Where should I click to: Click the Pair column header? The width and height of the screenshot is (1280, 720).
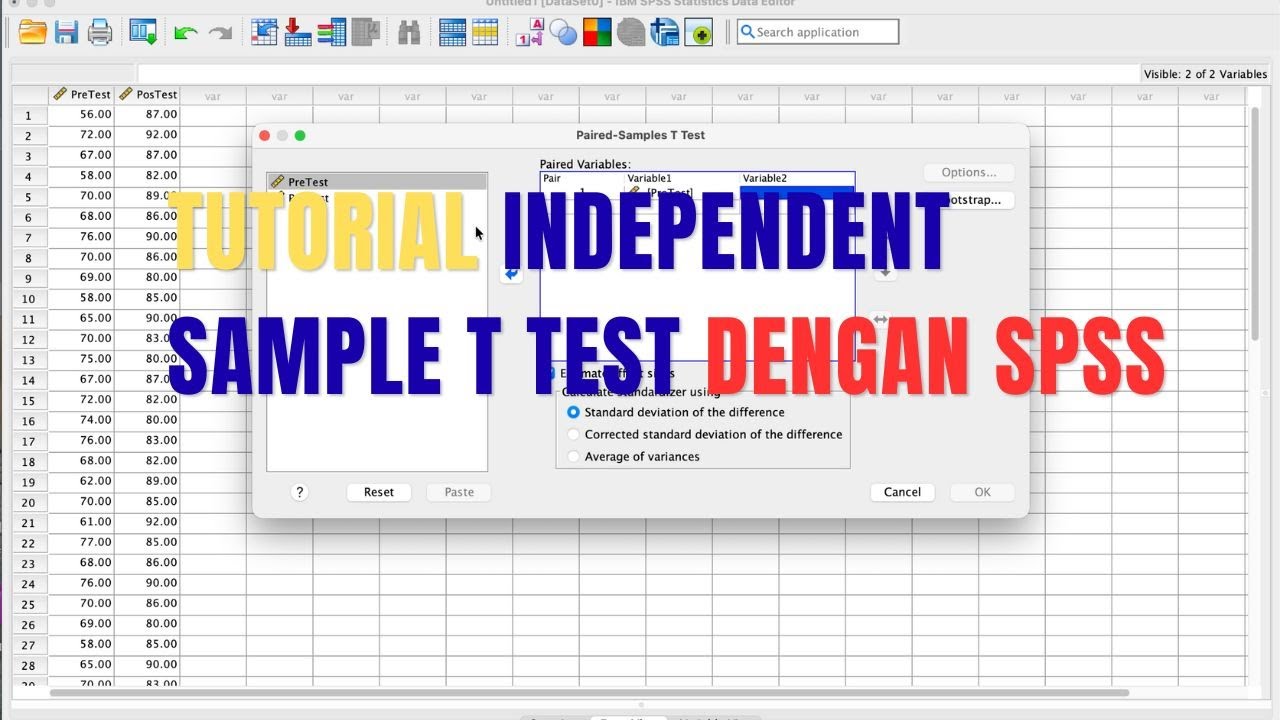(582, 179)
